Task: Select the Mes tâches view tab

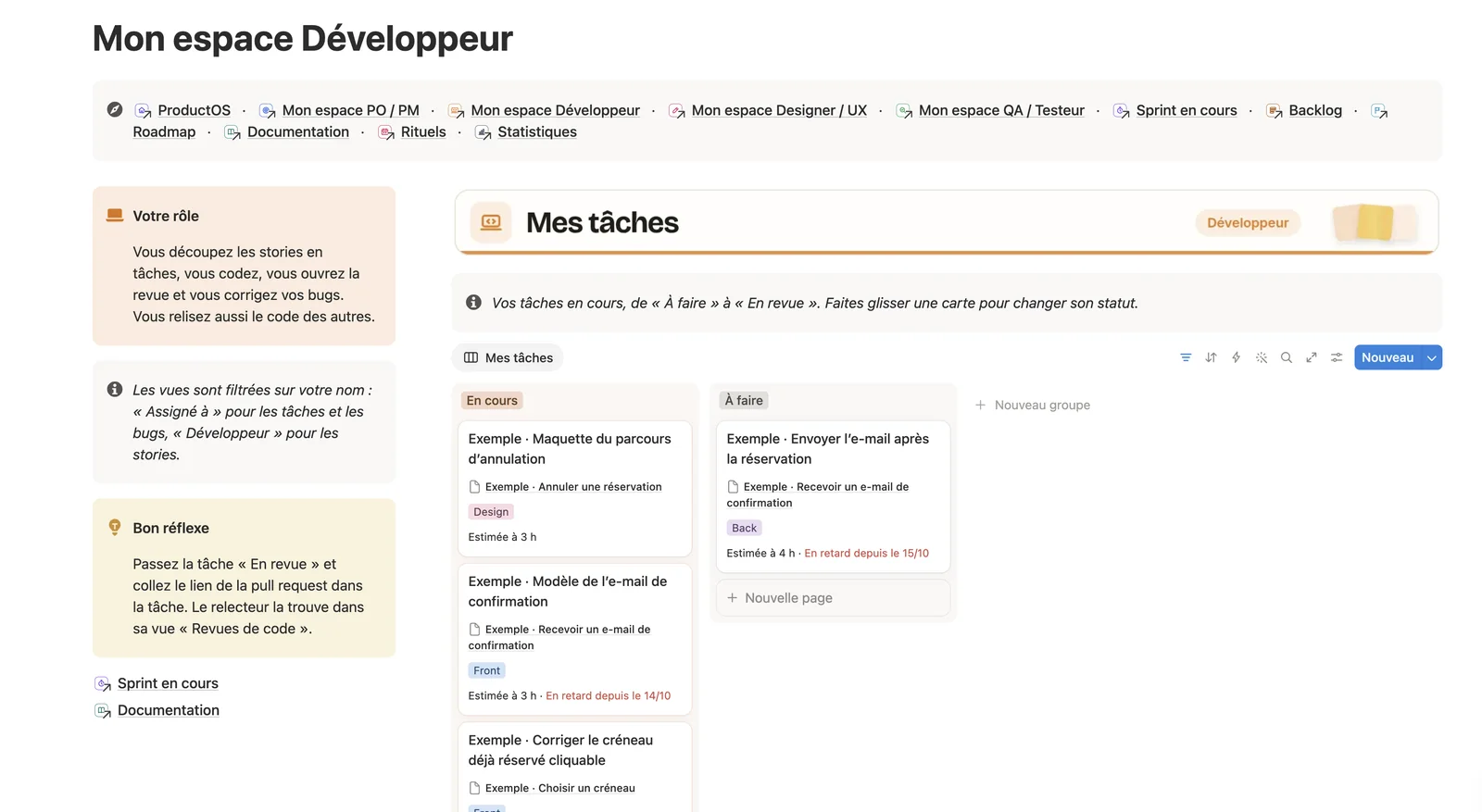Action: 508,357
